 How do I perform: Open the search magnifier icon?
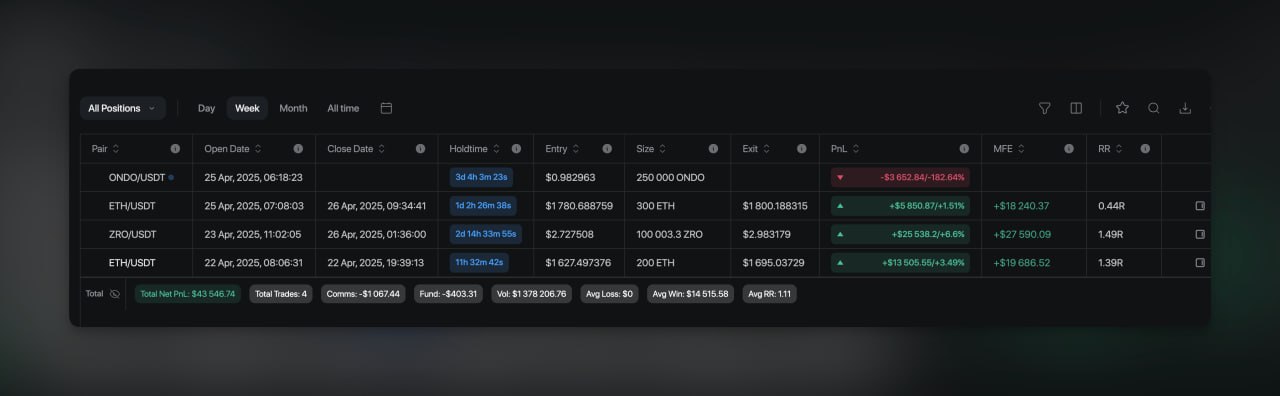coord(1153,108)
